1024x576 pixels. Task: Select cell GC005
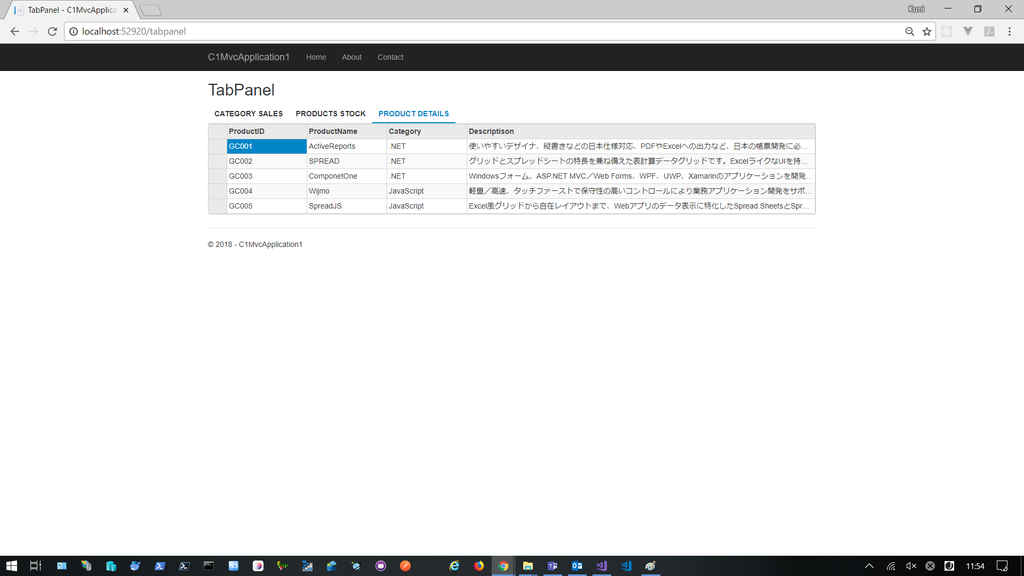pyautogui.click(x=266, y=206)
